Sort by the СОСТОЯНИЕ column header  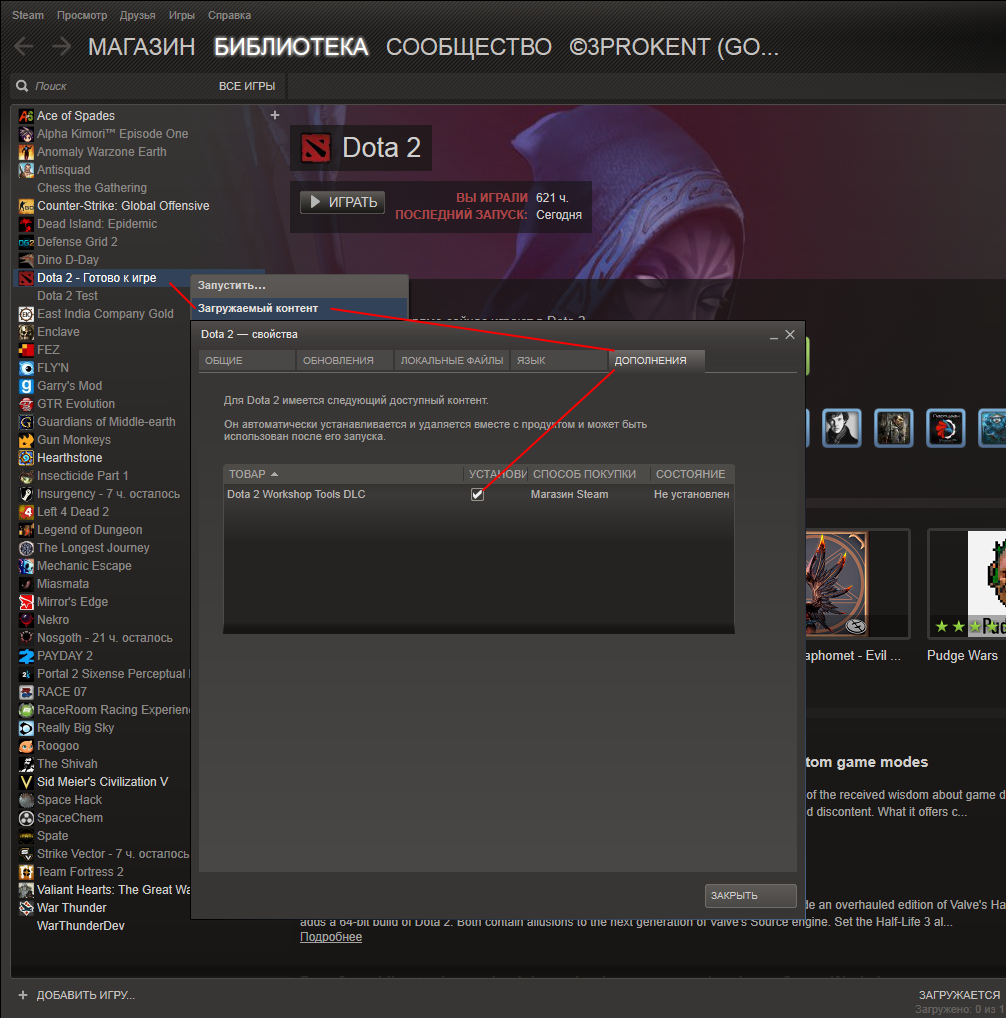tap(692, 474)
